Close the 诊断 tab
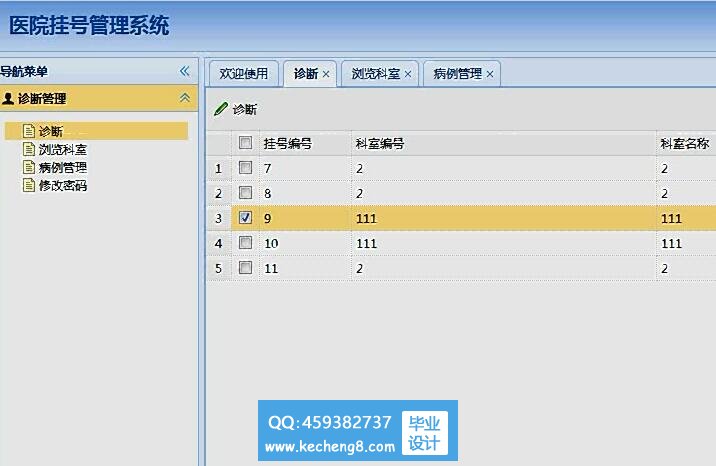The image size is (716, 466). tap(326, 74)
